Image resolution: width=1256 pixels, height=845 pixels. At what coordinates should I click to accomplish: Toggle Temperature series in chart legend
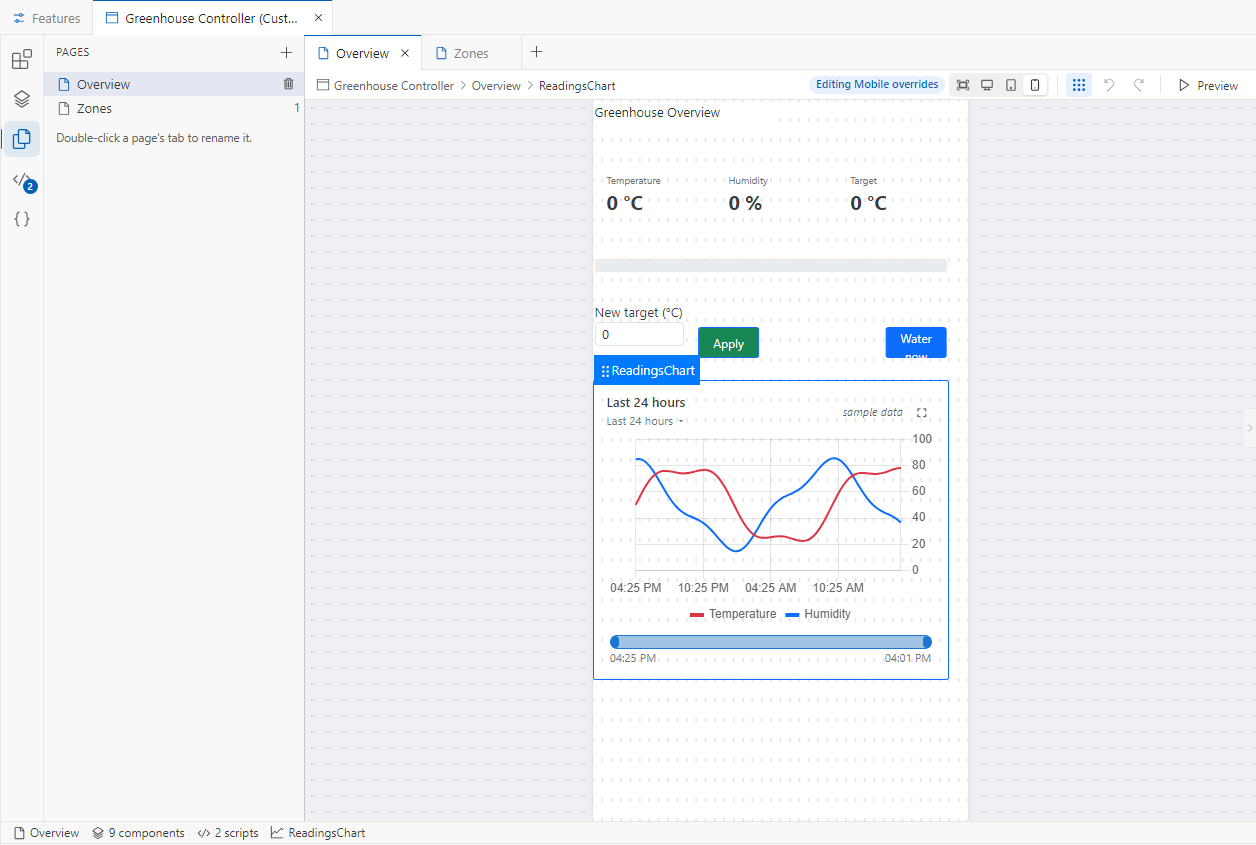click(733, 614)
